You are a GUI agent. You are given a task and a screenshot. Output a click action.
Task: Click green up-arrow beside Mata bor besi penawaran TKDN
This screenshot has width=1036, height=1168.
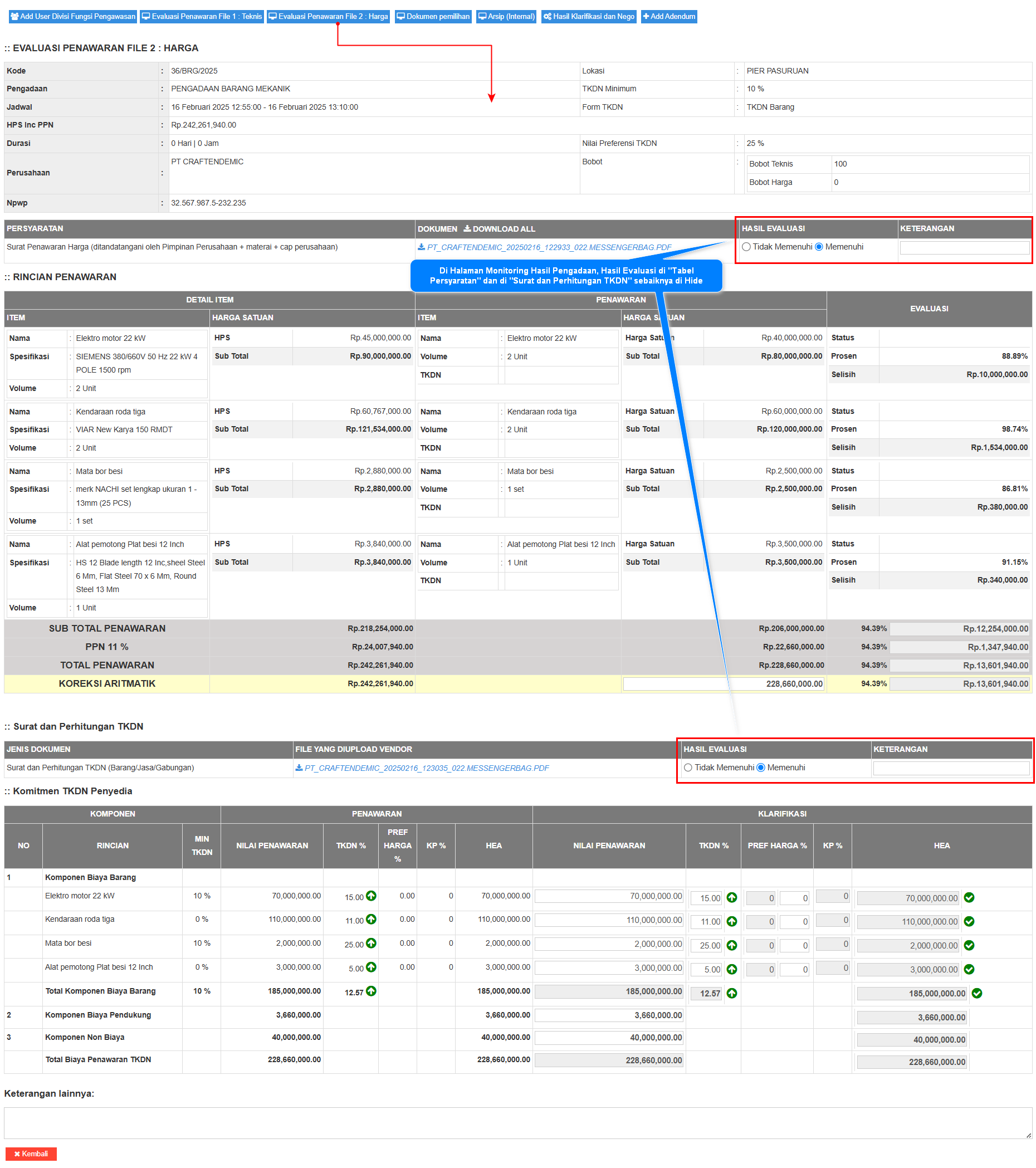[x=372, y=944]
